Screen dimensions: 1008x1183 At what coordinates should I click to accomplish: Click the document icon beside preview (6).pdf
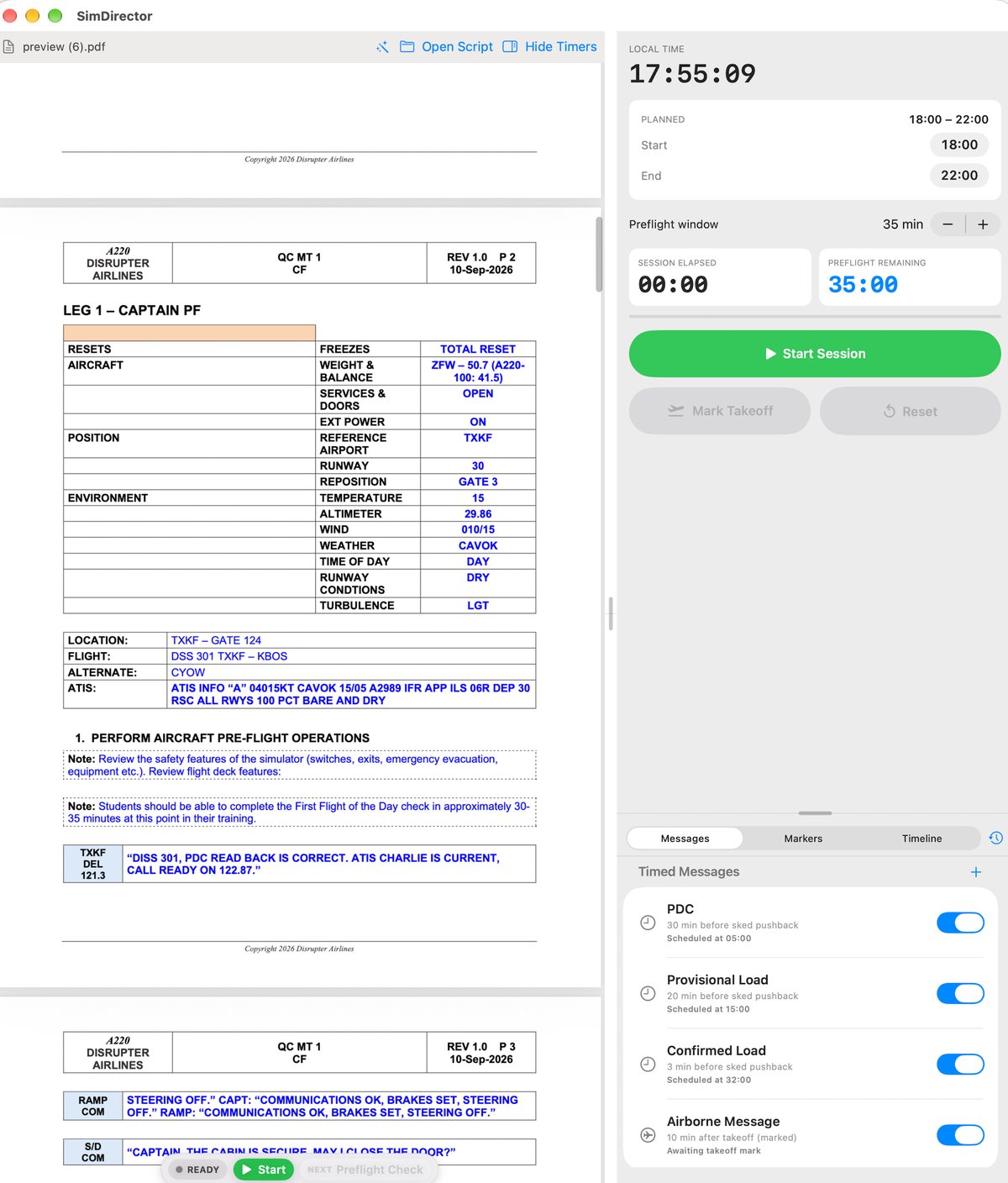(8, 47)
